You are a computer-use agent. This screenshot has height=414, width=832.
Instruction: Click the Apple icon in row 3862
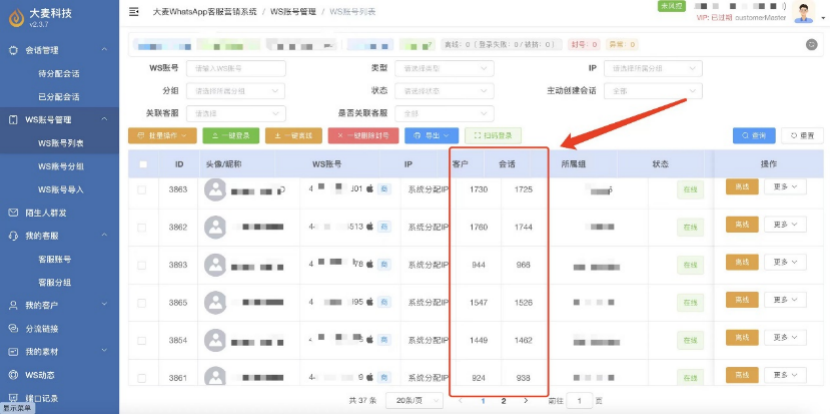(370, 227)
